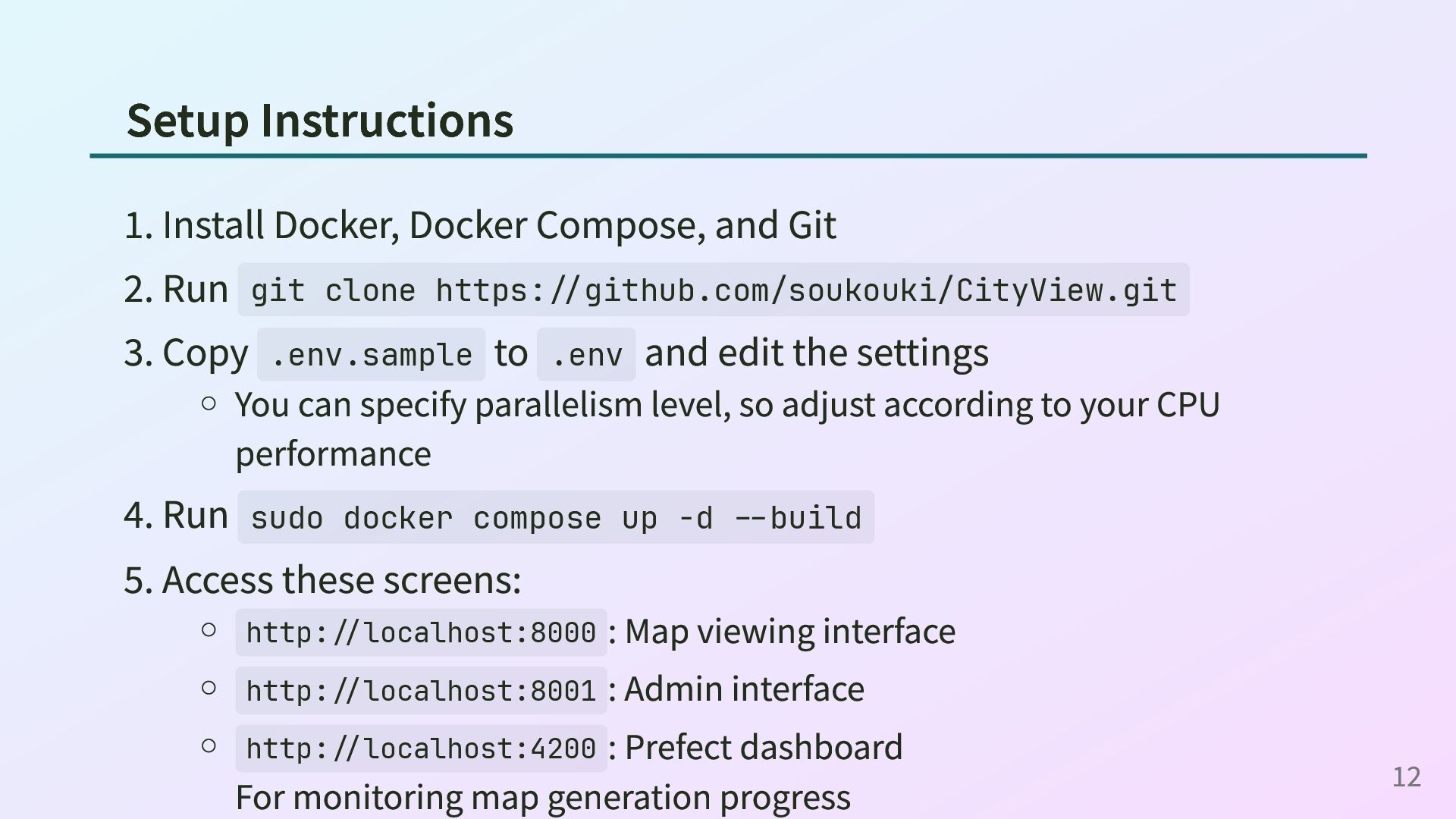Click the git clone CityView command block
The height and width of the screenshot is (819, 1456).
coord(713,290)
